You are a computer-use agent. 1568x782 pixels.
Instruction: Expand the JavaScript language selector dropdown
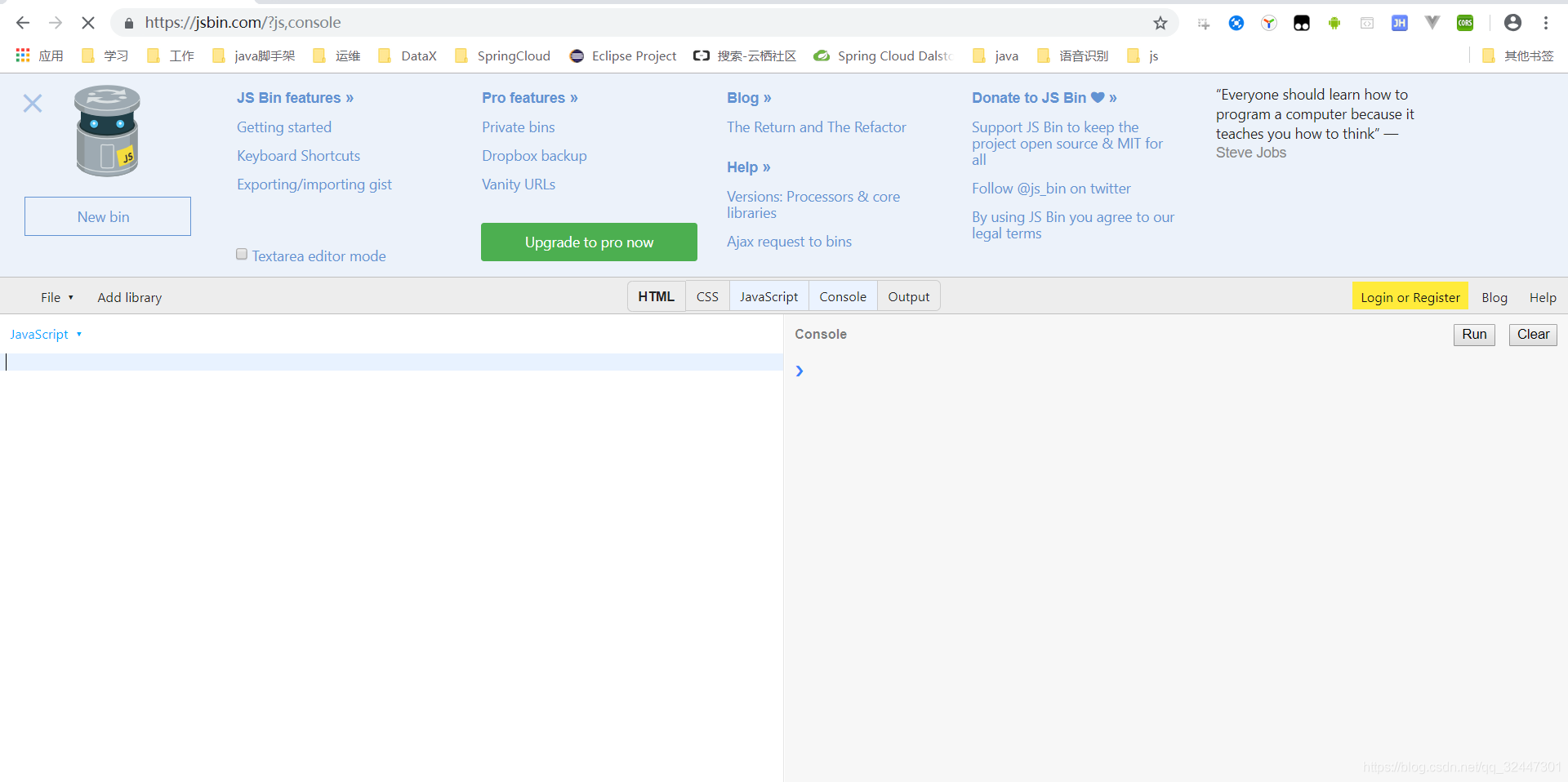(x=46, y=334)
